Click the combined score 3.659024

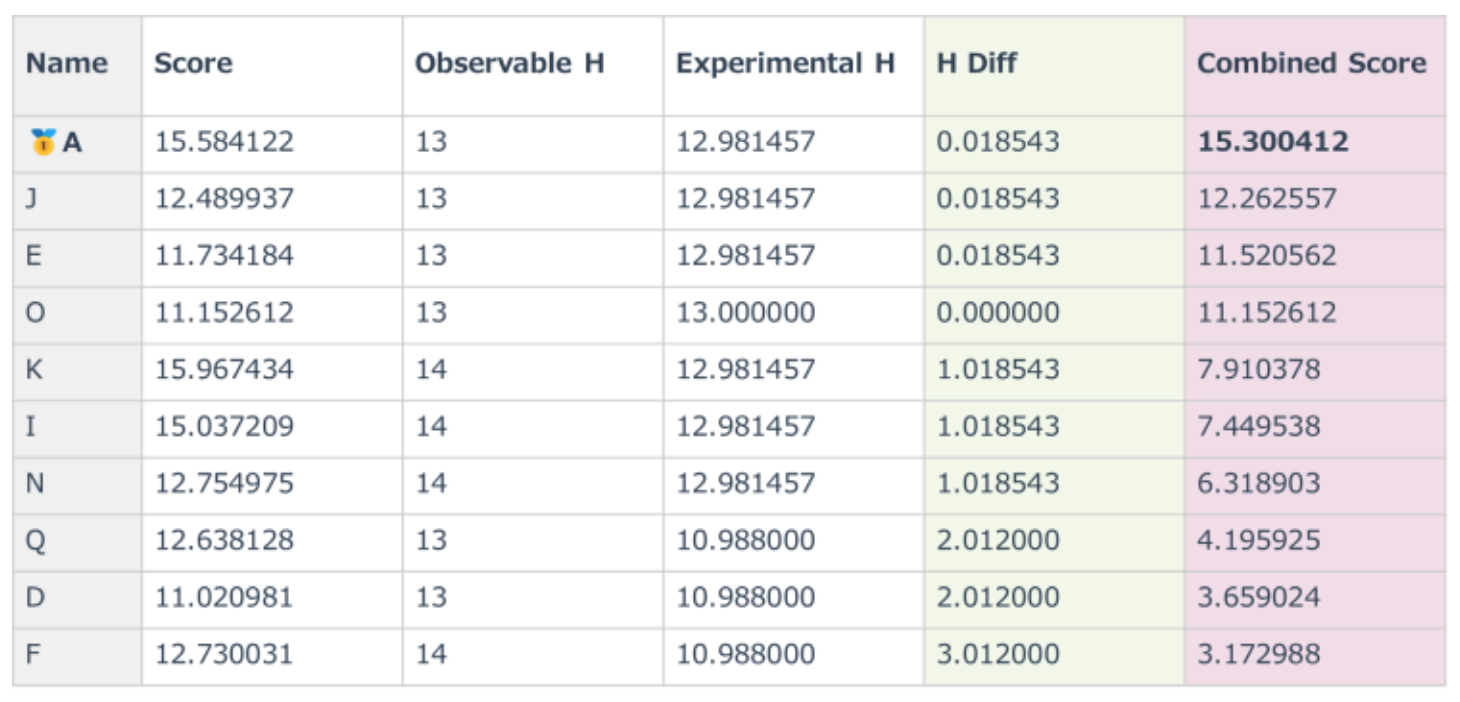tap(1258, 598)
